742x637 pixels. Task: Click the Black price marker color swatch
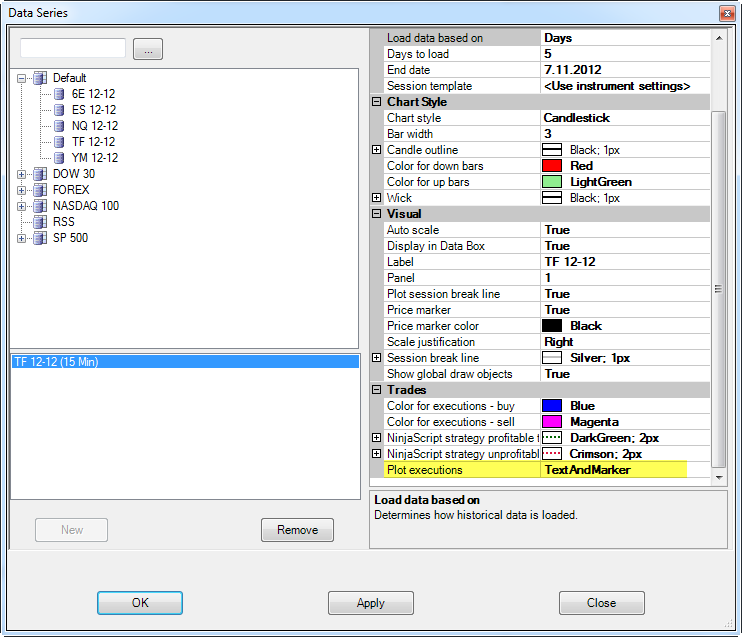click(552, 326)
